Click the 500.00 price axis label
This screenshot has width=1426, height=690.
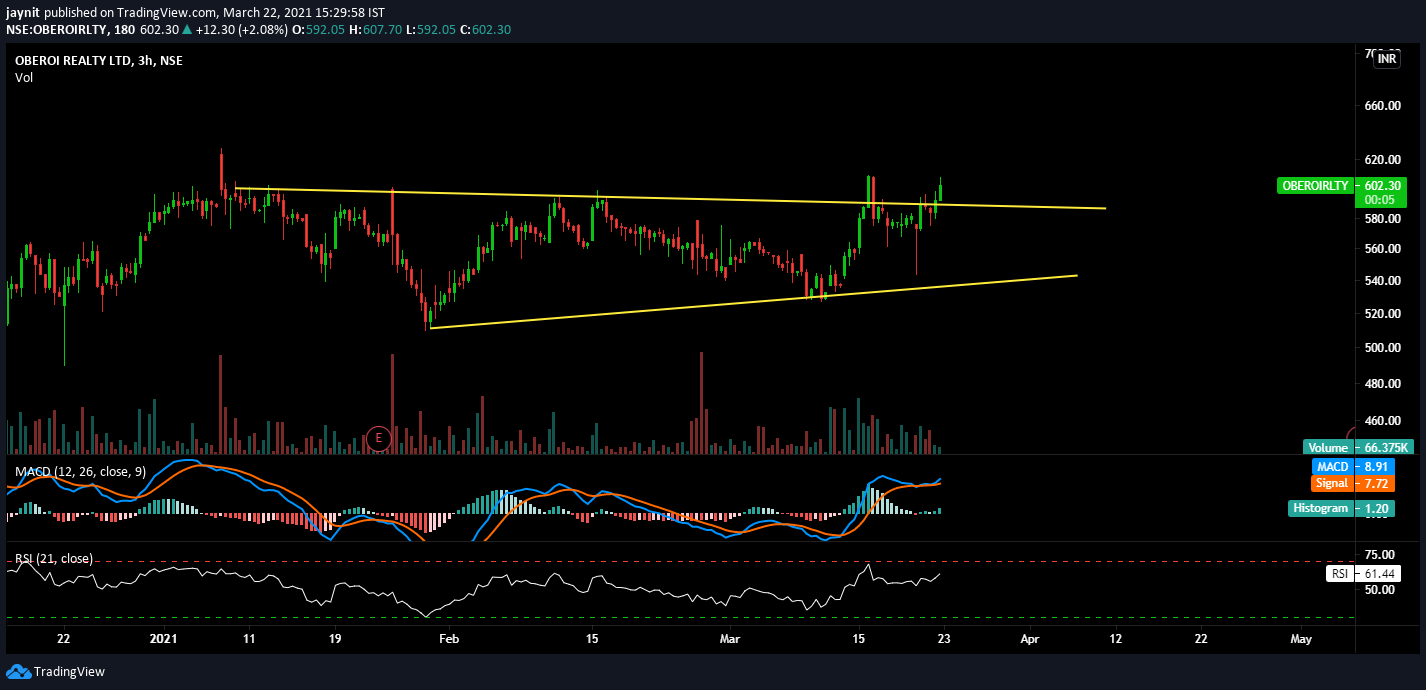click(x=1384, y=348)
